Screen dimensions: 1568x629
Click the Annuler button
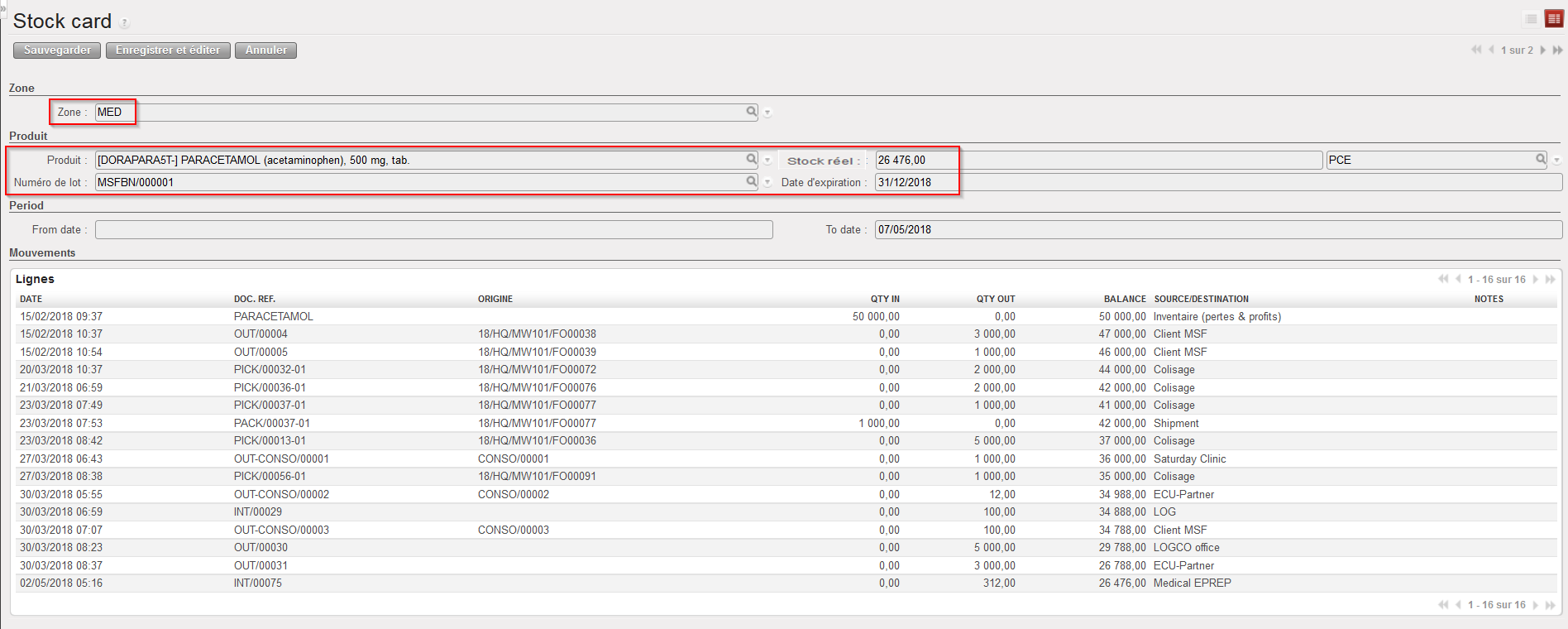pyautogui.click(x=265, y=50)
